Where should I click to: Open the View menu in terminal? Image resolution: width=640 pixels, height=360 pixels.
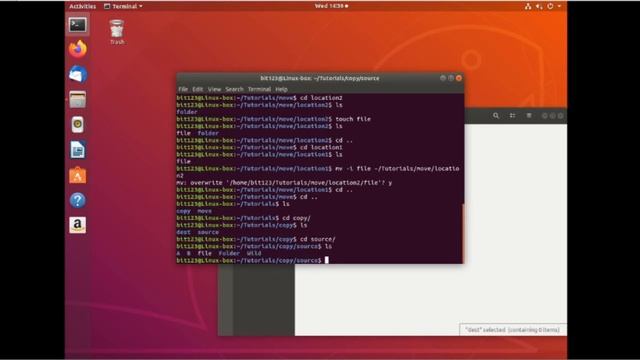click(214, 89)
